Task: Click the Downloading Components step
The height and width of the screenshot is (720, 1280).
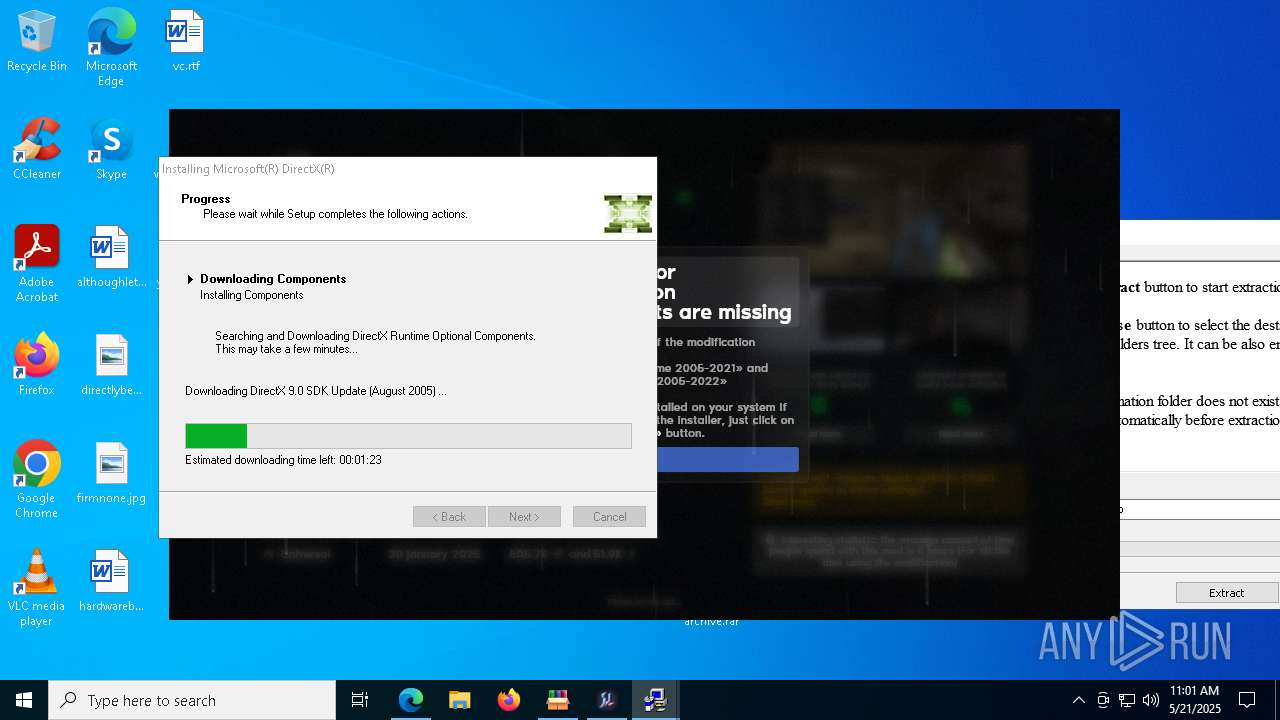Action: [273, 279]
